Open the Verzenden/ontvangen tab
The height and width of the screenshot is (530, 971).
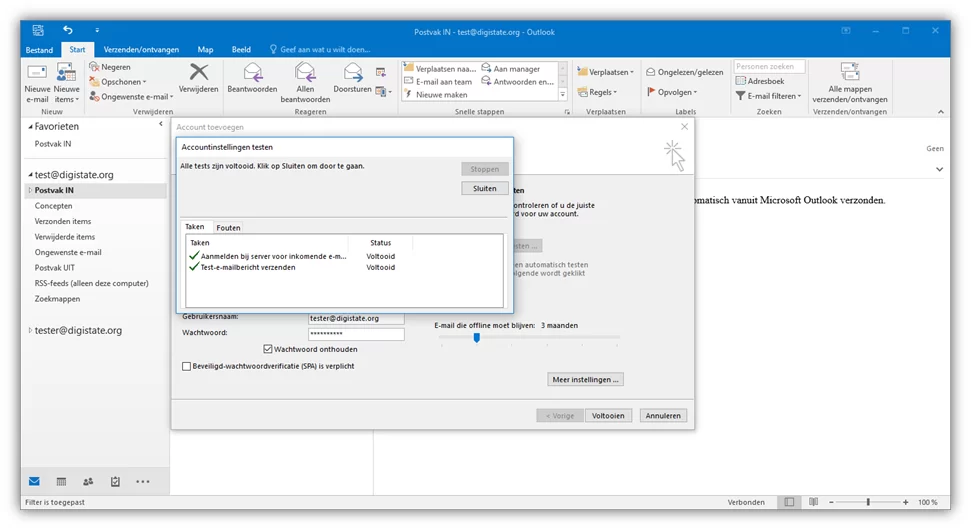pyautogui.click(x=141, y=50)
